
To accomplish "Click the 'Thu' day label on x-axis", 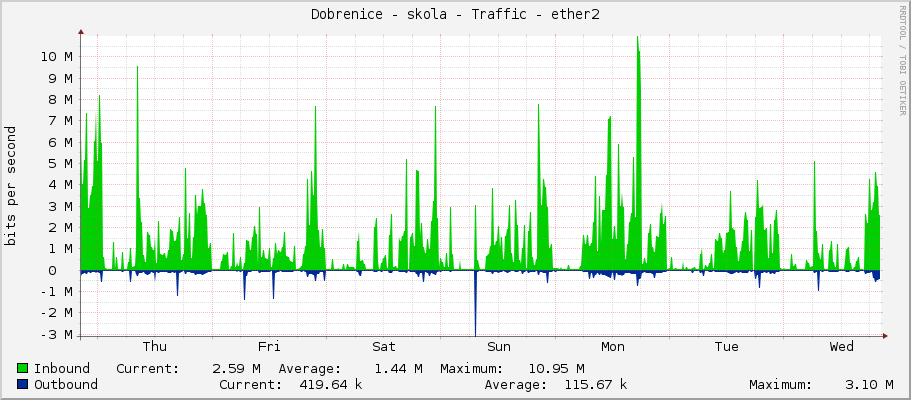I will point(155,347).
